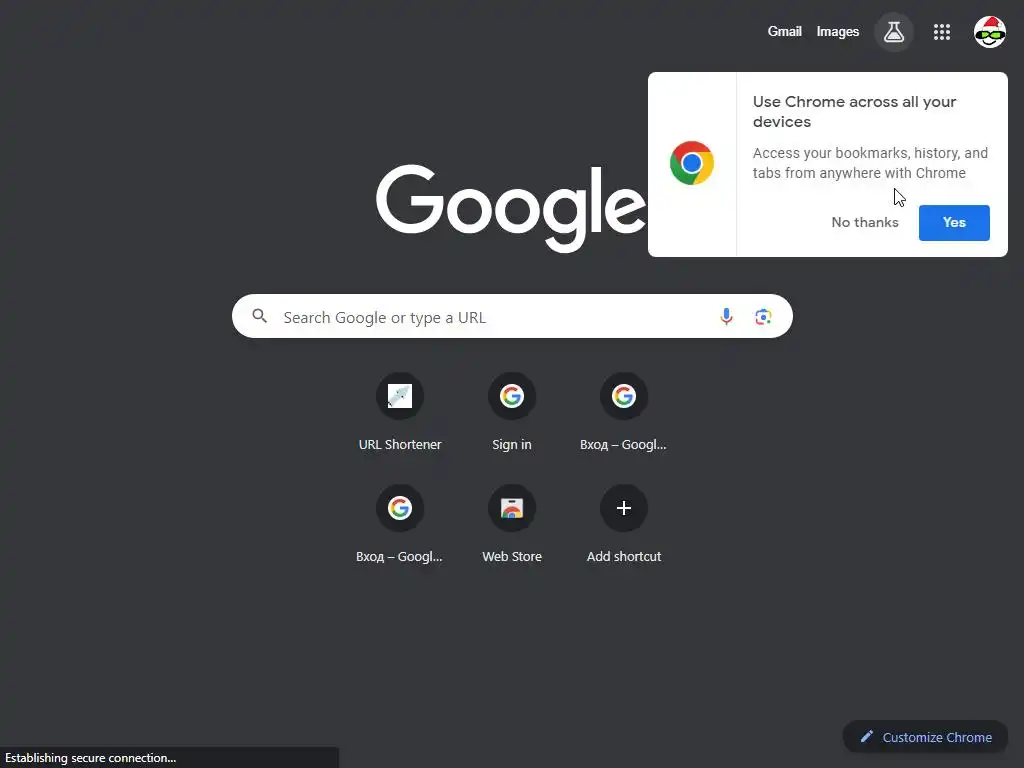The width and height of the screenshot is (1024, 768).
Task: Open the Sign in shortcut tile
Action: (511, 412)
